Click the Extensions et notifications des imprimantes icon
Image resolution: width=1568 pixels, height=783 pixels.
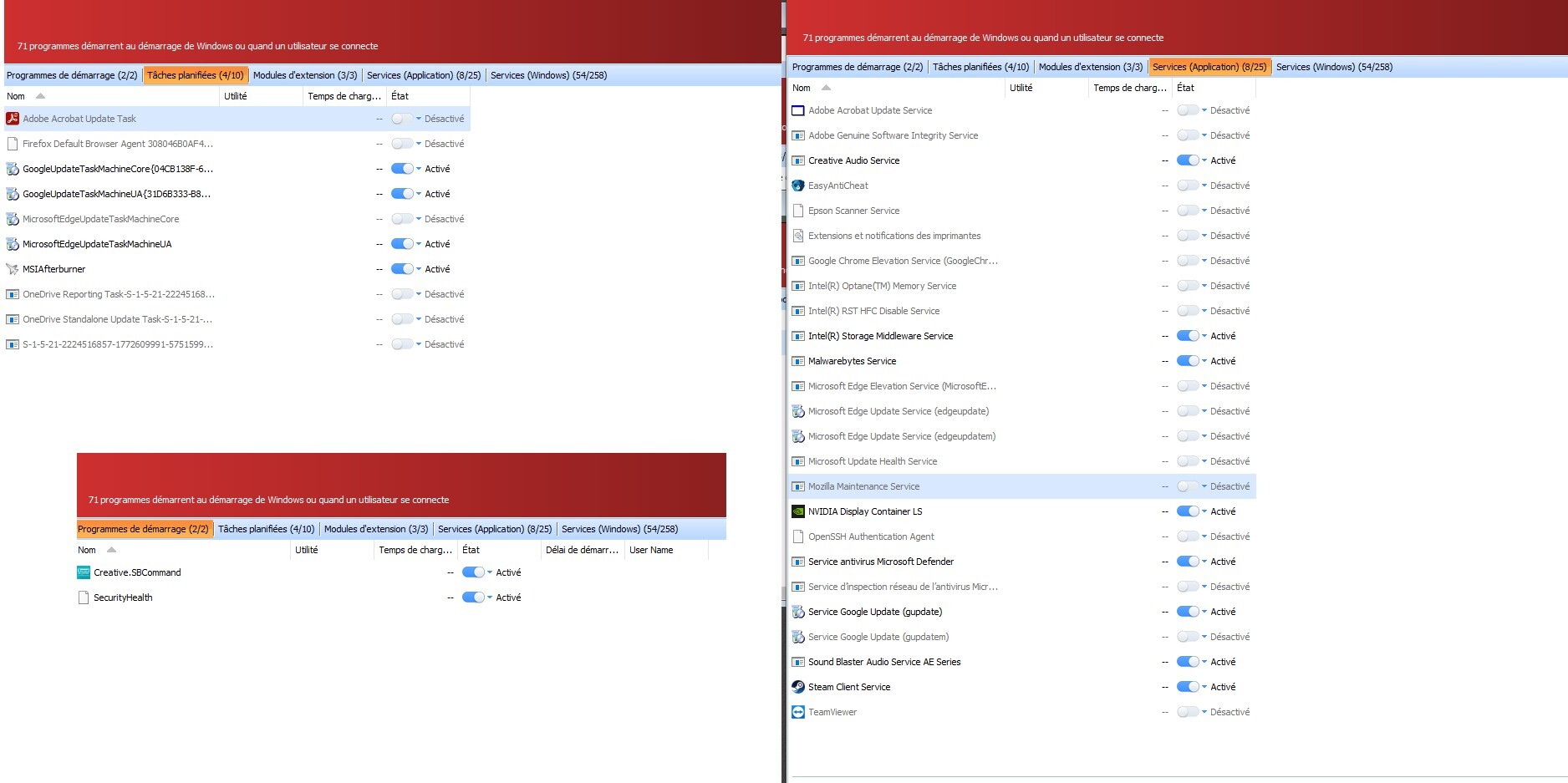click(x=798, y=236)
